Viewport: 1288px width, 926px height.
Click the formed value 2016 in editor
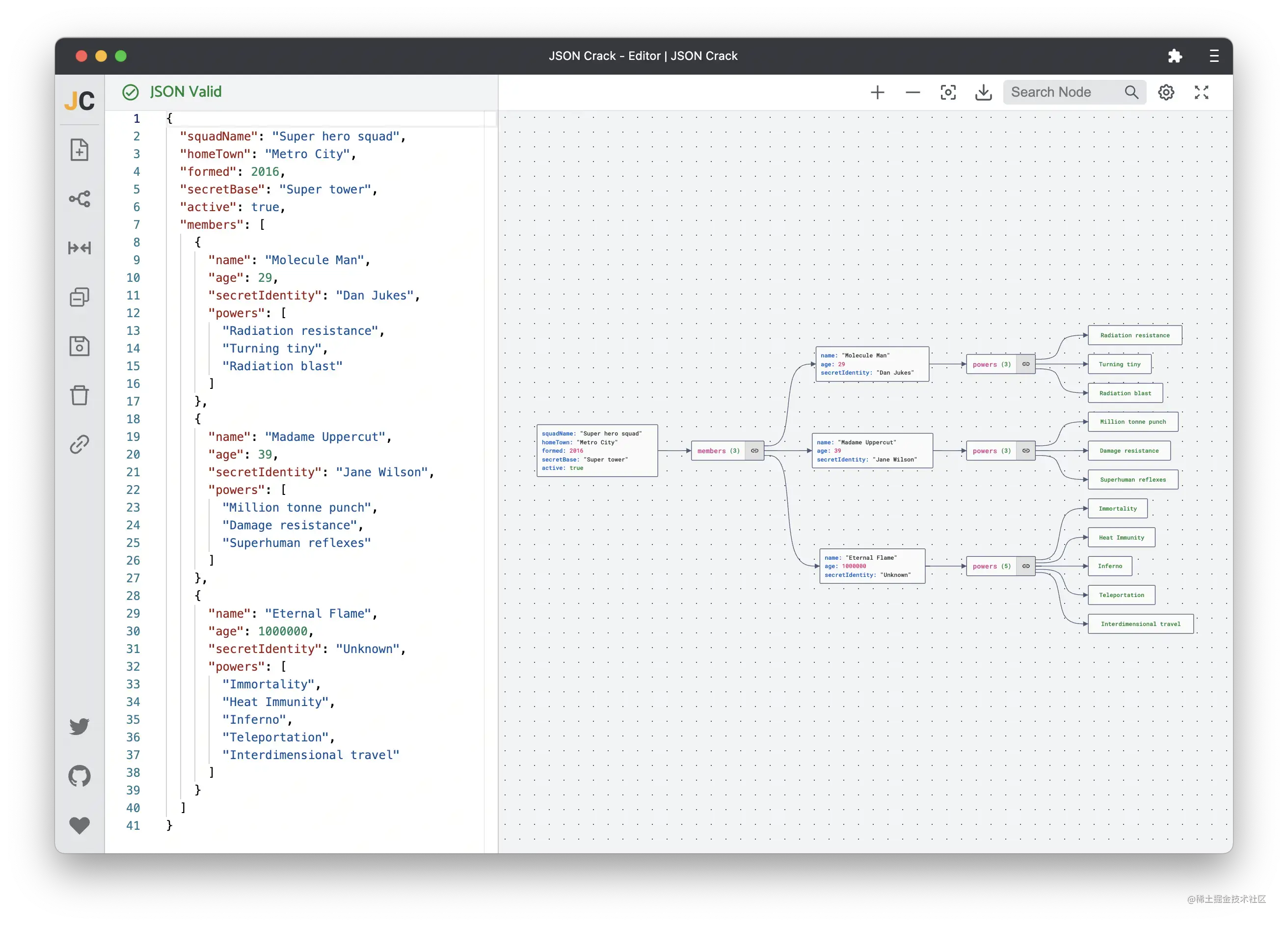(265, 171)
